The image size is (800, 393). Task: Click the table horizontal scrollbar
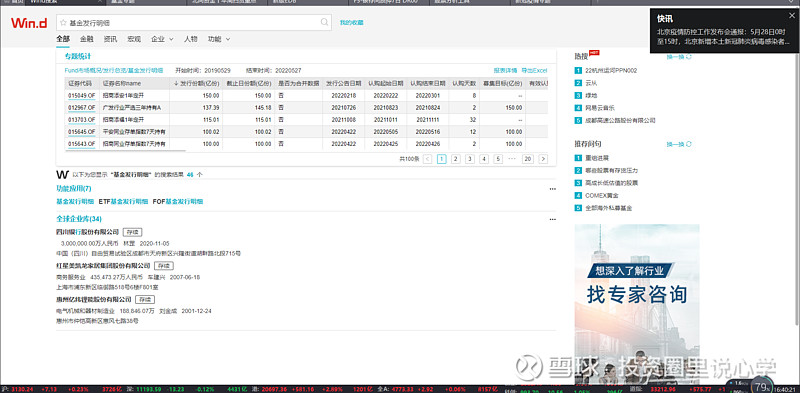pyautogui.click(x=125, y=151)
